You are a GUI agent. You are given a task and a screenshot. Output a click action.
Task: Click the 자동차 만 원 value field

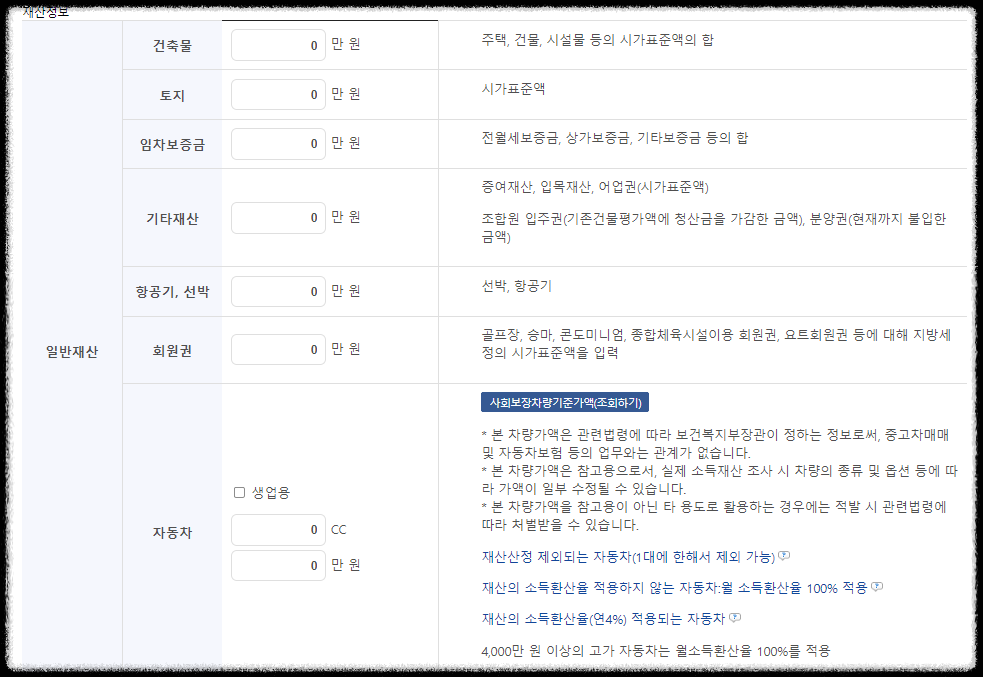(278, 565)
